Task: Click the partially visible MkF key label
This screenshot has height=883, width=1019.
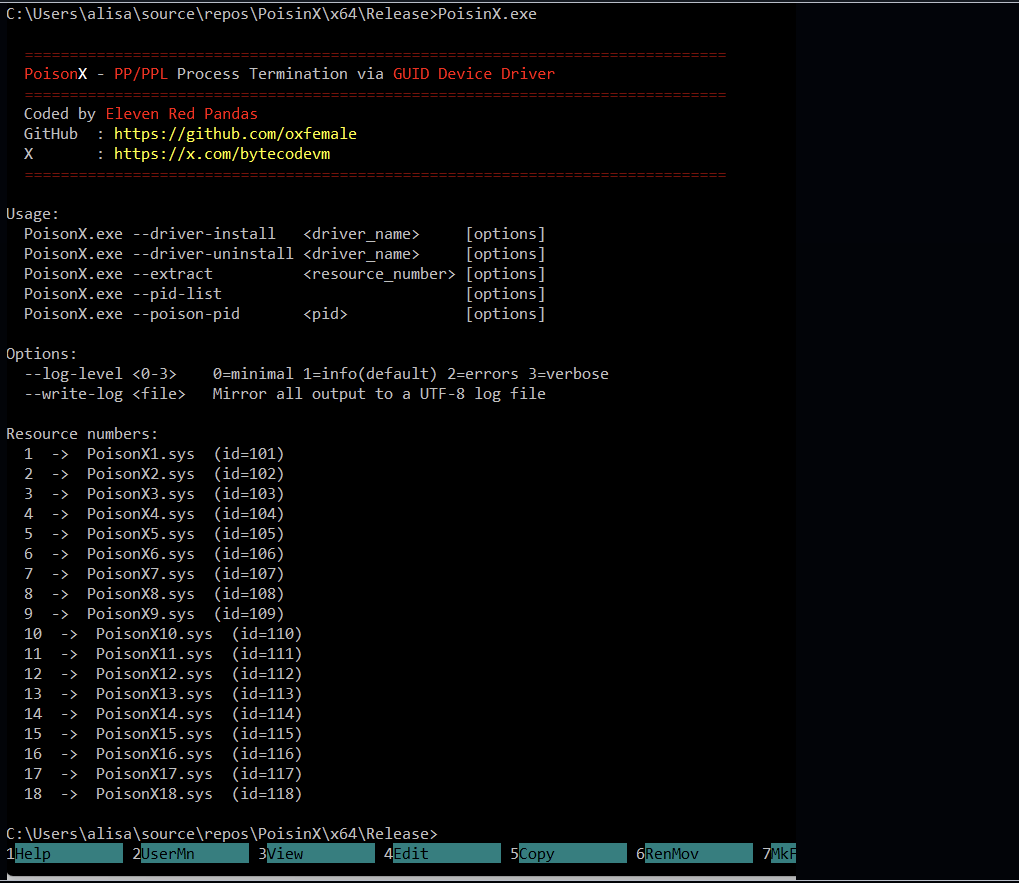Action: tap(783, 854)
